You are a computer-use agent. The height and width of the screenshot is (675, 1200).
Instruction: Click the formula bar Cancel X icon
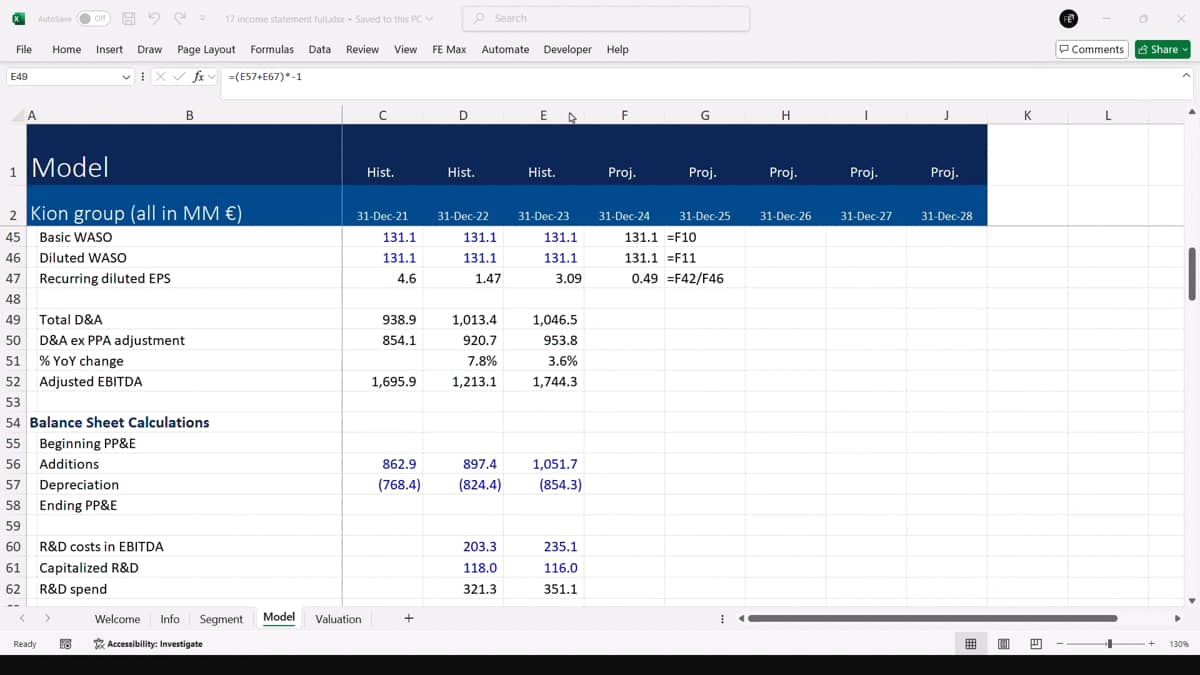coord(160,76)
